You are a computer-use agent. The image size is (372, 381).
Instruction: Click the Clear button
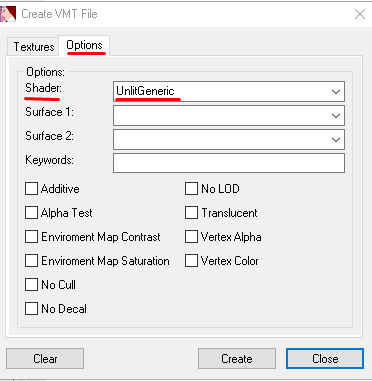(45, 359)
